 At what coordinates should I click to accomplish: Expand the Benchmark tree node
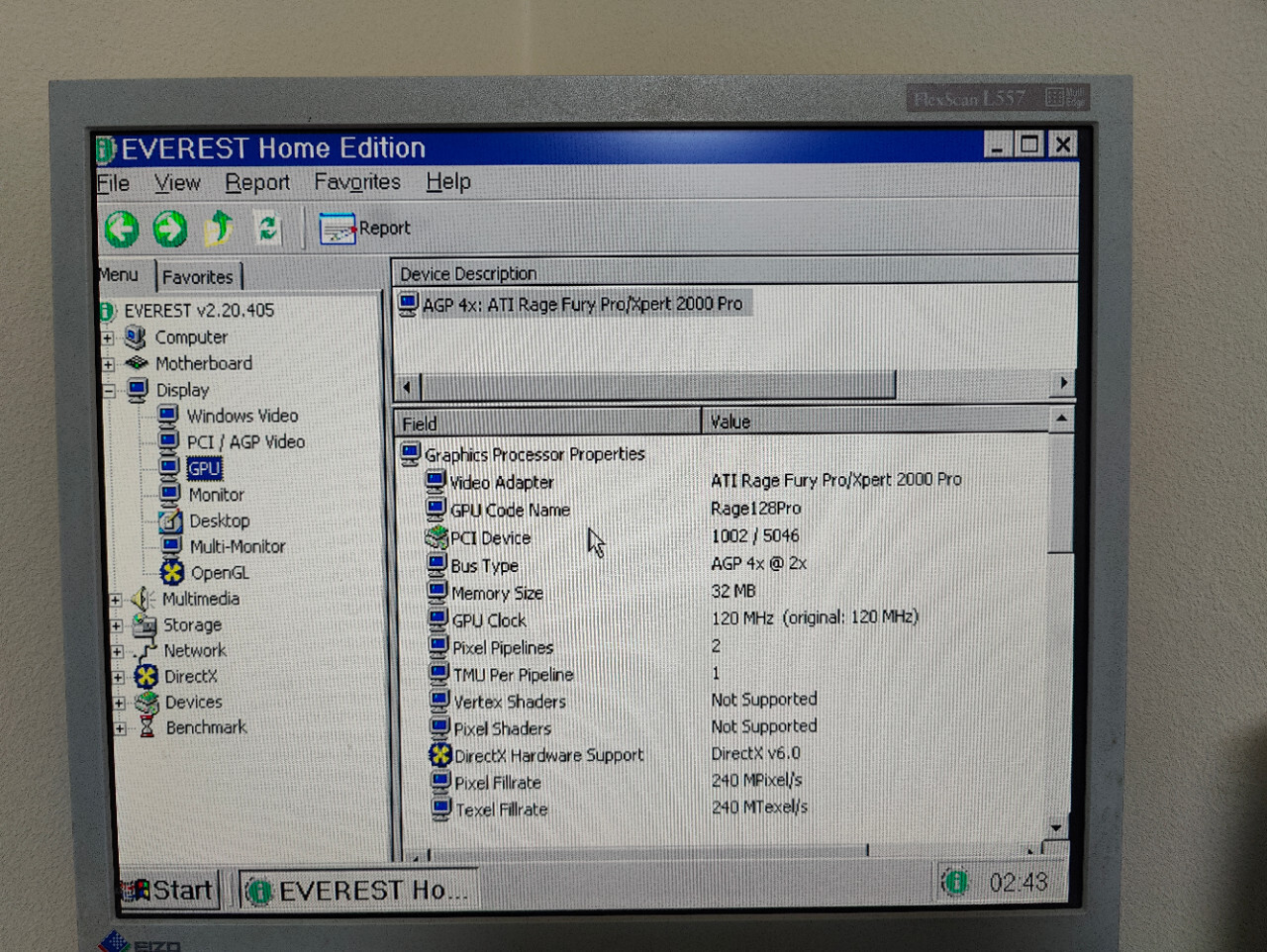click(121, 729)
